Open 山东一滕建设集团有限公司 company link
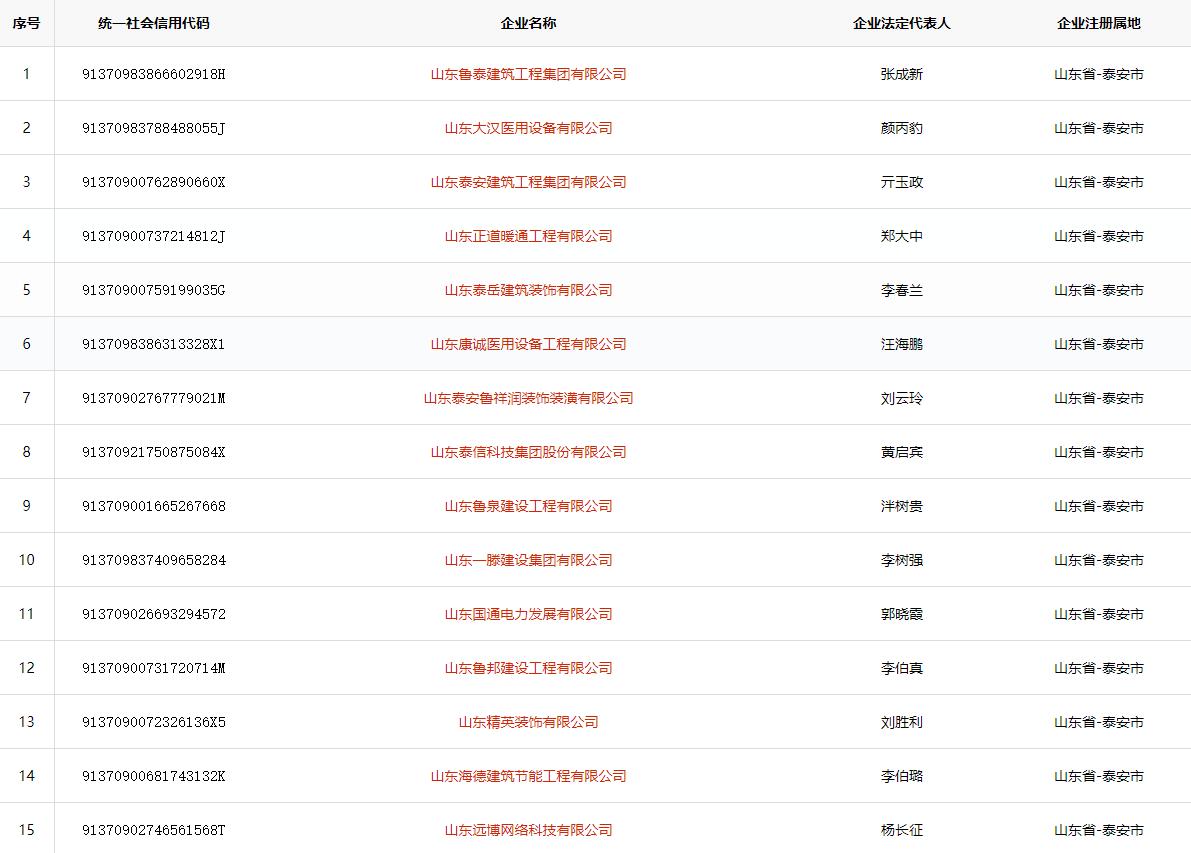Viewport: 1191px width, 853px height. 528,560
